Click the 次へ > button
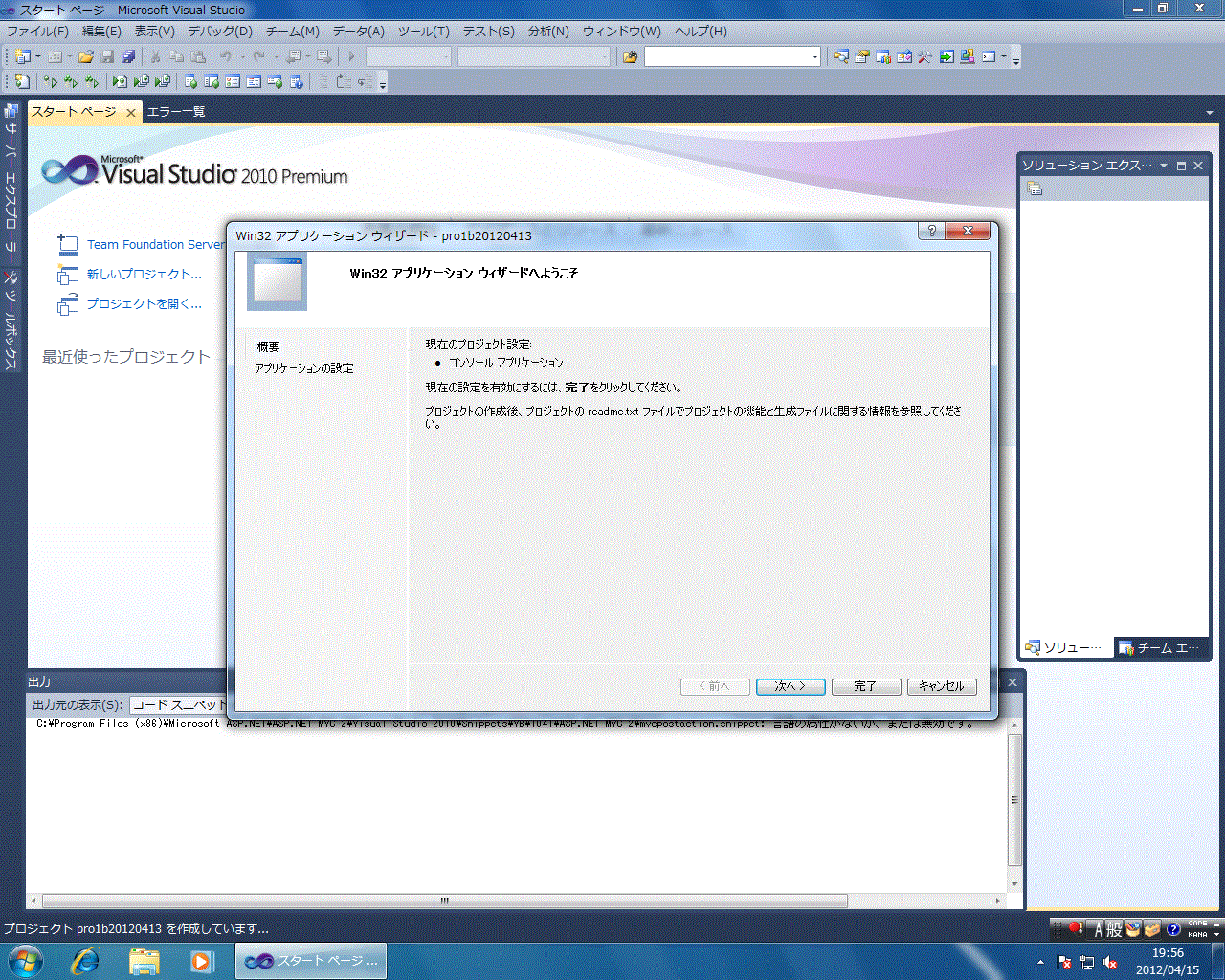This screenshot has height=980, width=1225. click(x=791, y=686)
